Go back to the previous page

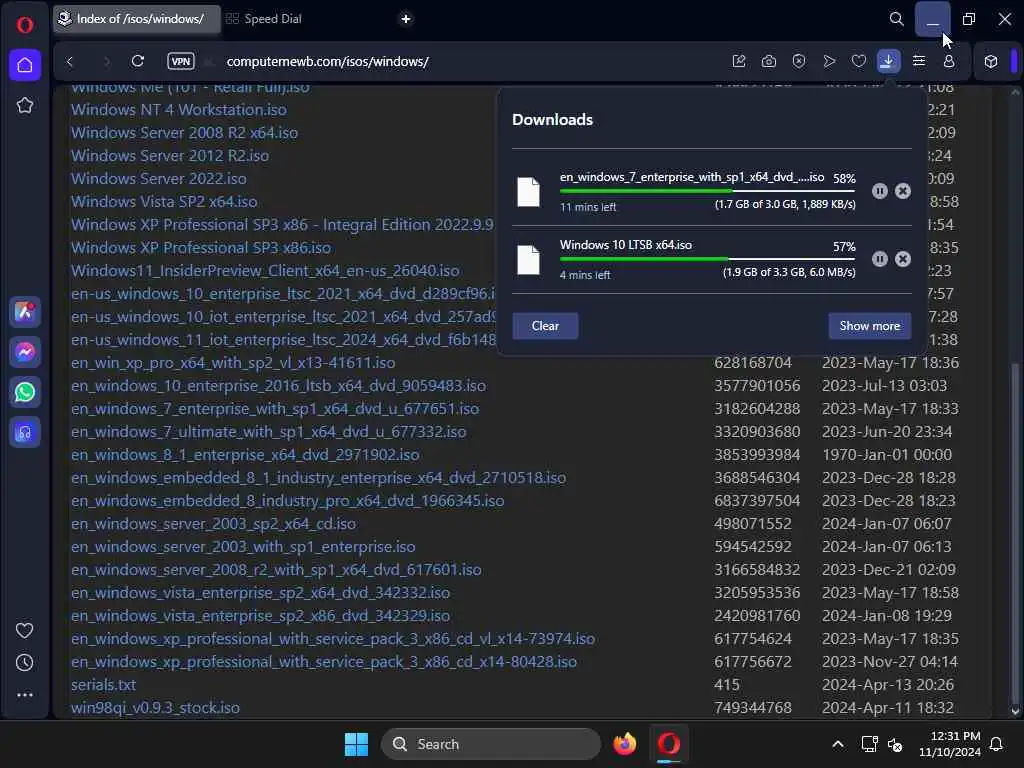click(x=70, y=61)
